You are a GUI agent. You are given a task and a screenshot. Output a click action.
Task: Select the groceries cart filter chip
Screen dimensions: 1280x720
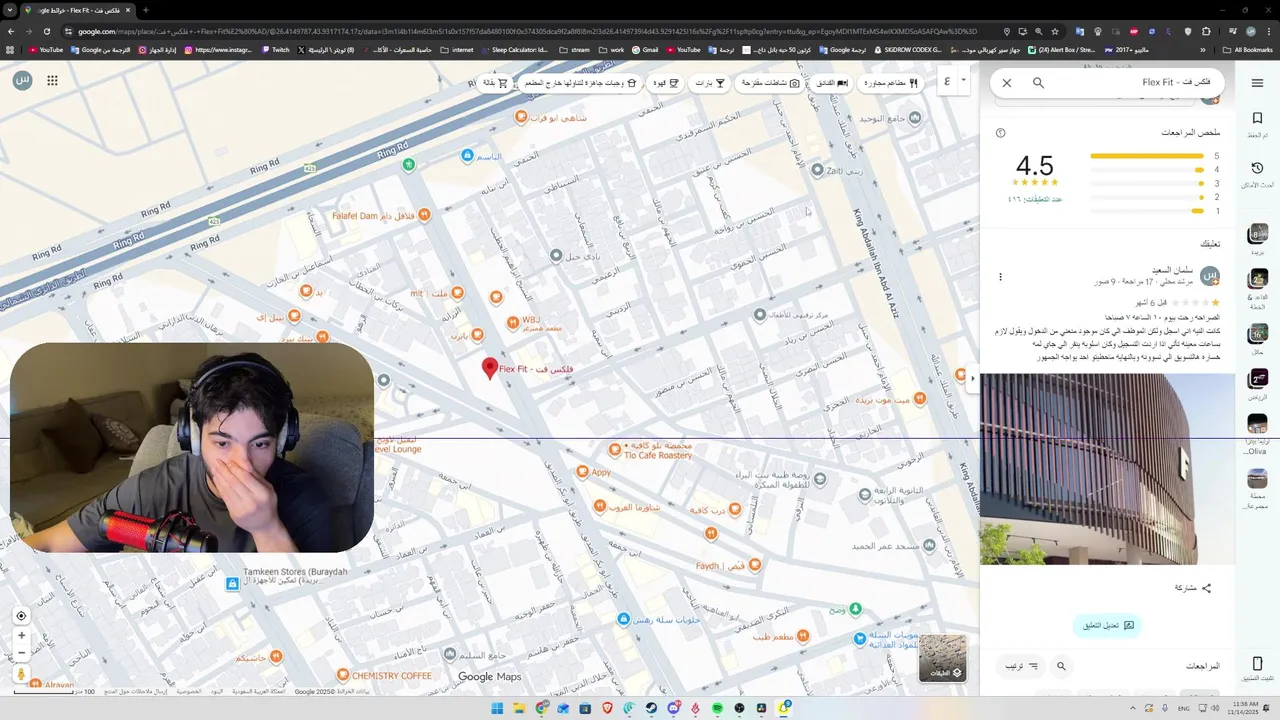pyautogui.click(x=495, y=83)
